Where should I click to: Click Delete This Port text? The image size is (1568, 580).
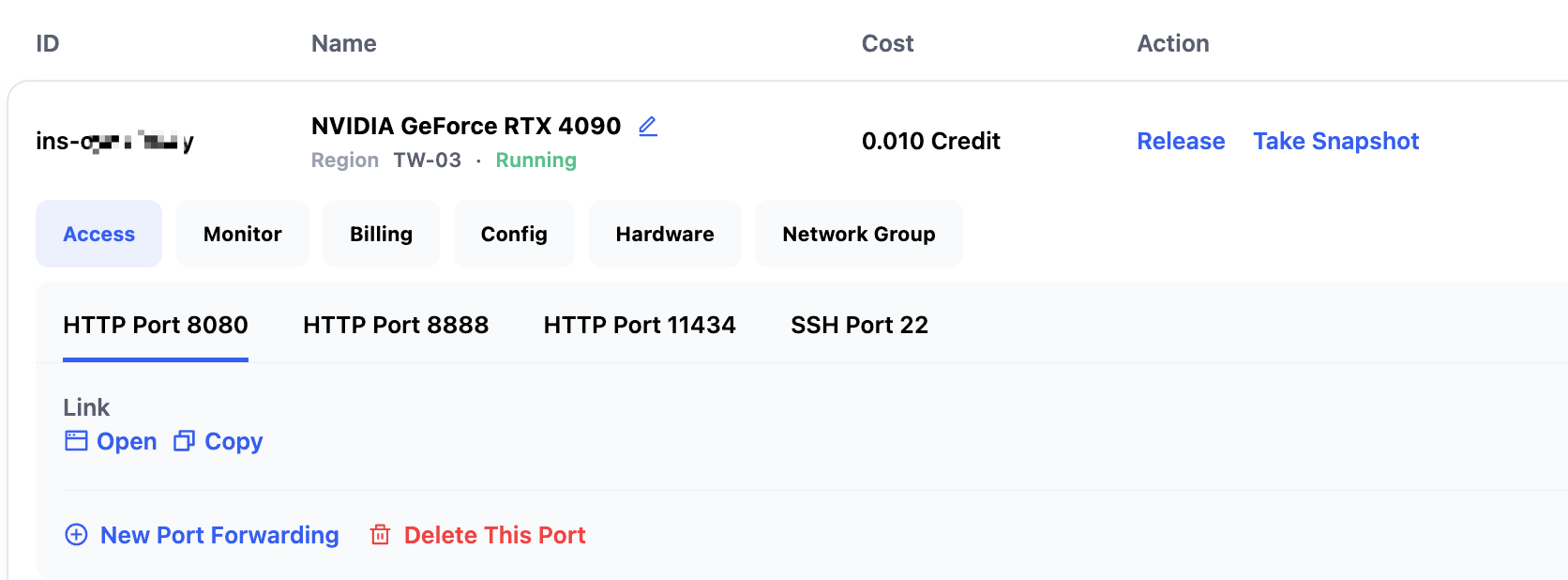point(494,535)
